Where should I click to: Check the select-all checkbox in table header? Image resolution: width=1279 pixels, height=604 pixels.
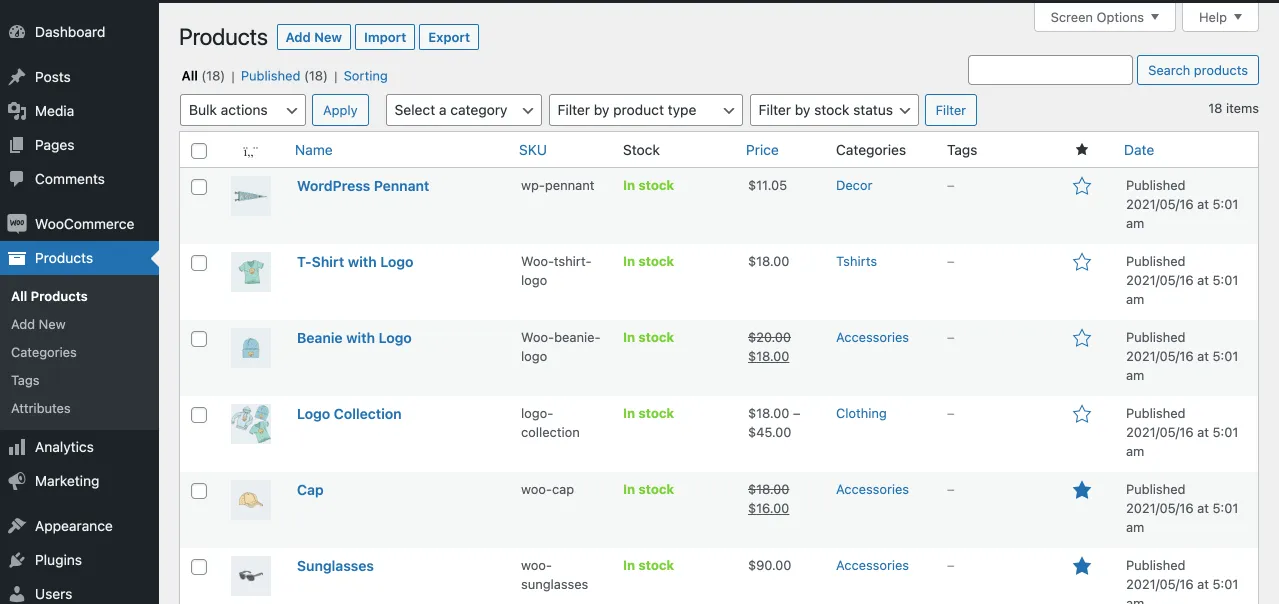199,151
